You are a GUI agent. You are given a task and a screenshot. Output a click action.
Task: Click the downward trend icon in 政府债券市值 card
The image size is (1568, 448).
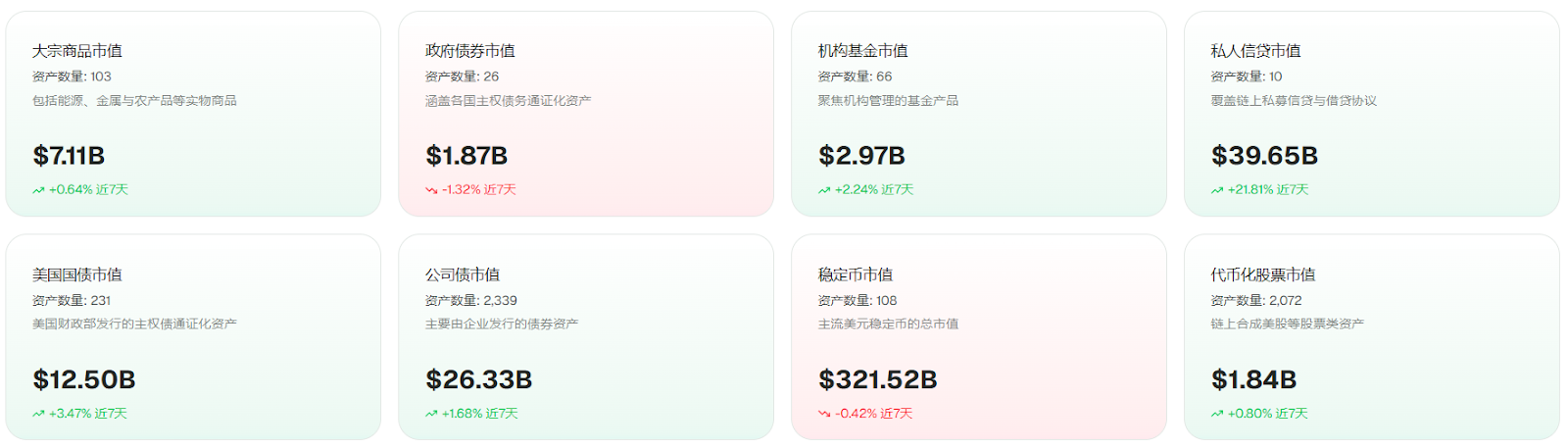point(431,190)
